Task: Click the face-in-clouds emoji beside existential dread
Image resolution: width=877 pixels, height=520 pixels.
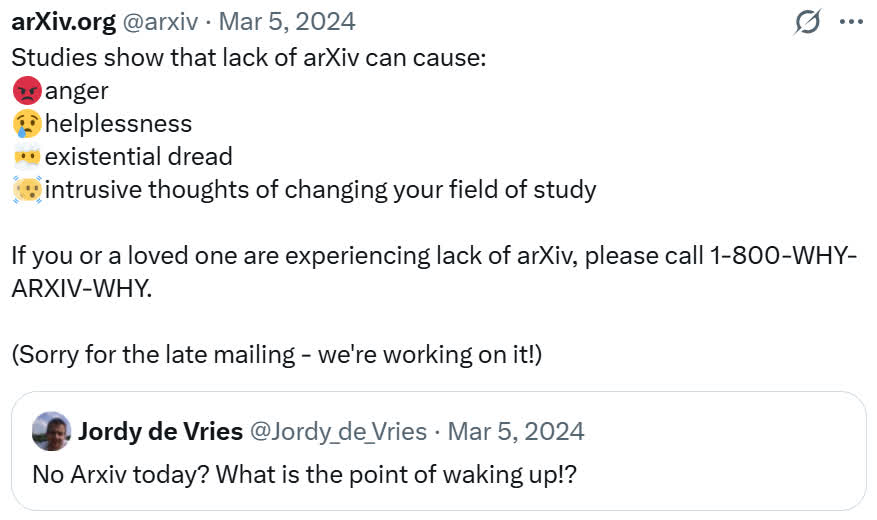Action: [27, 157]
